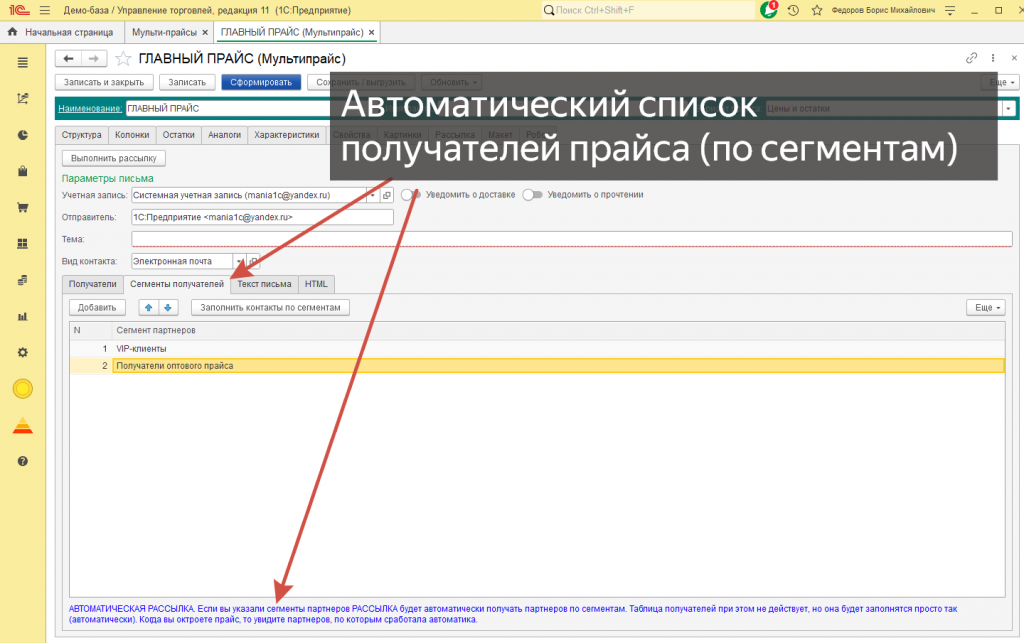
Task: Select the 'VIP-клиенты' segment row
Action: (537, 349)
